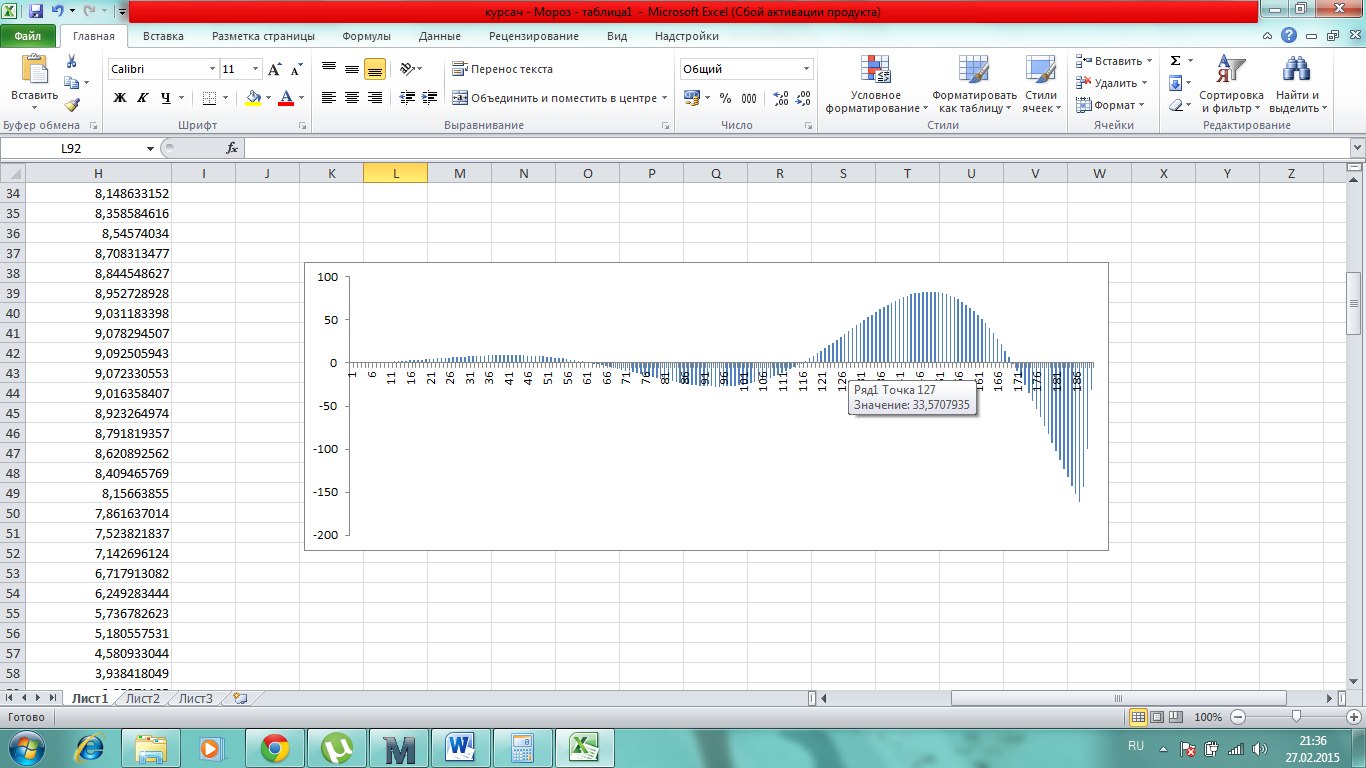The height and width of the screenshot is (768, 1366).
Task: Expand the Name Box dropdown
Action: click(151, 148)
